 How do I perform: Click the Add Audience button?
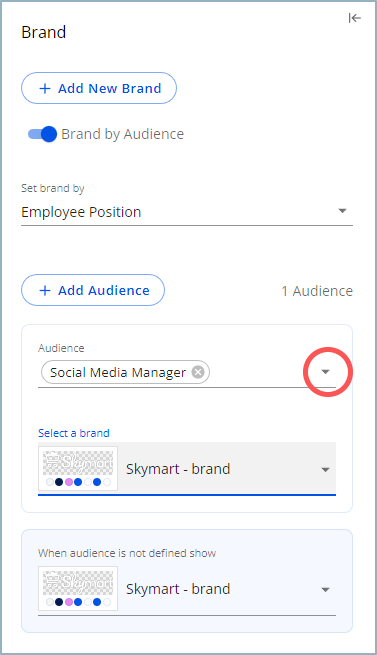93,290
